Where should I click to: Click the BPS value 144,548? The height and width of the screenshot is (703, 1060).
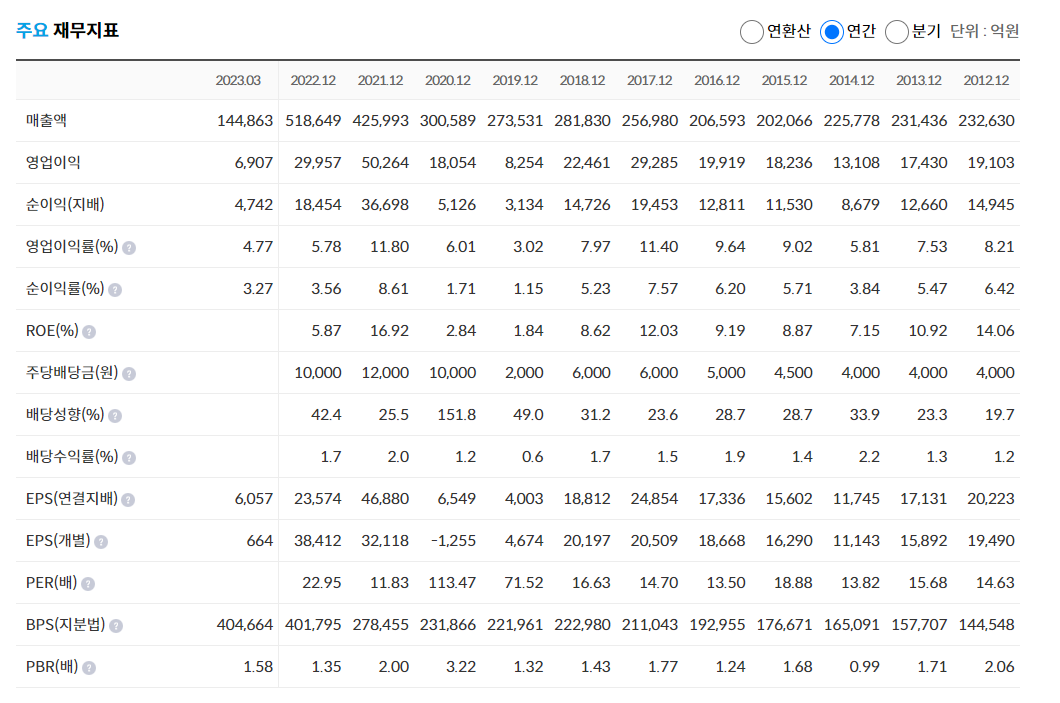(986, 625)
